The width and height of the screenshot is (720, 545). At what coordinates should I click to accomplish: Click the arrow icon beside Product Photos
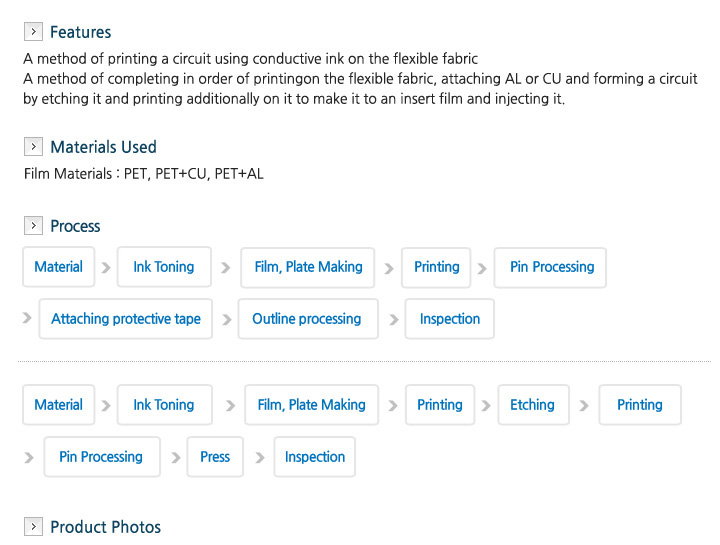tap(33, 527)
